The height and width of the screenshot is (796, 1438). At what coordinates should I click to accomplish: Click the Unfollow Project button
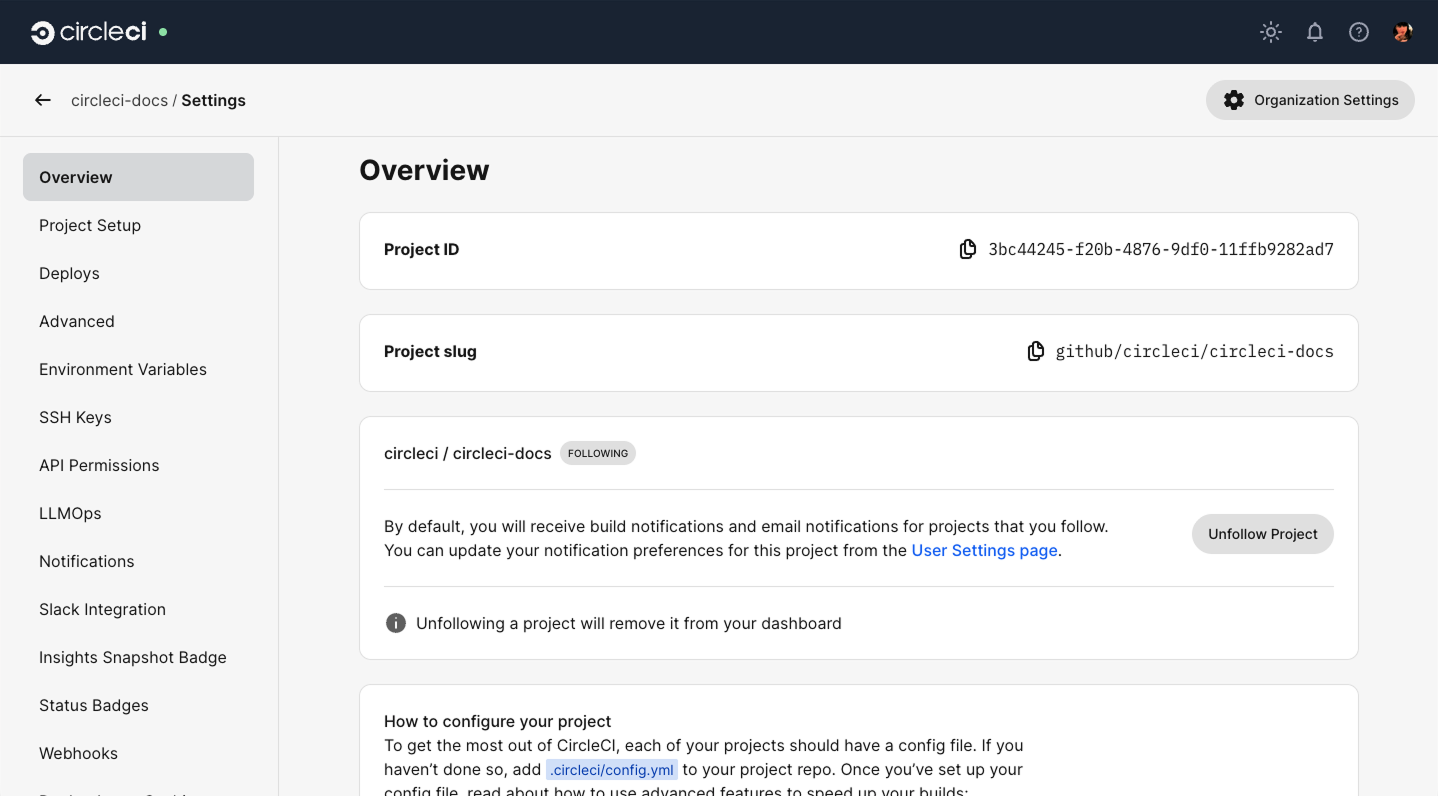pos(1262,534)
